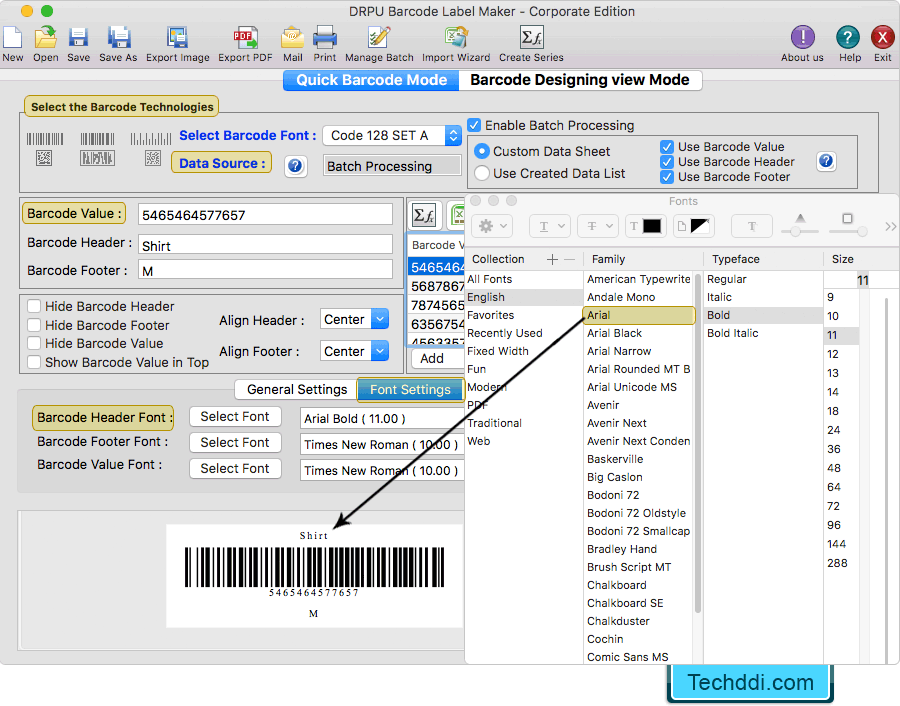Open the Align Footer dropdown
The image size is (900, 706).
tap(354, 351)
